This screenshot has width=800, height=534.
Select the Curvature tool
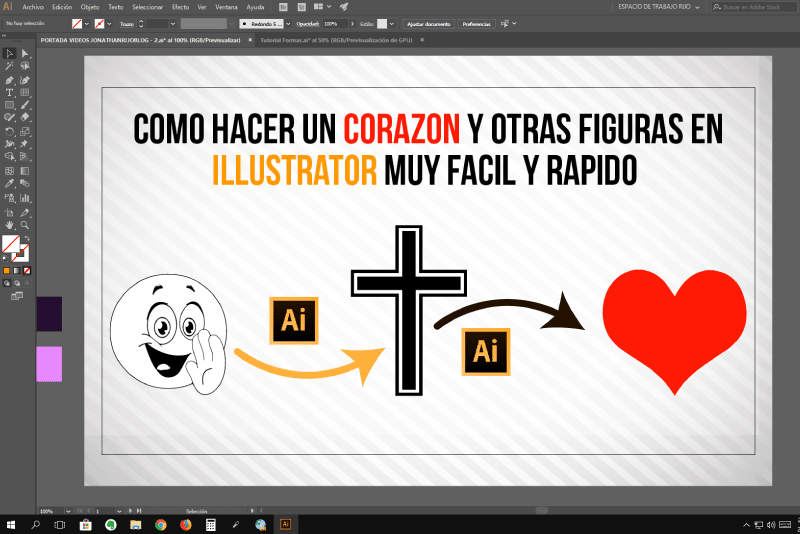coord(24,80)
